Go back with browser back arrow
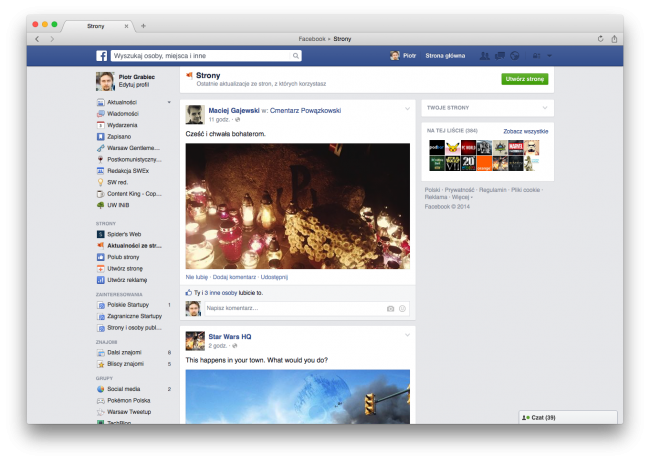 pos(37,39)
